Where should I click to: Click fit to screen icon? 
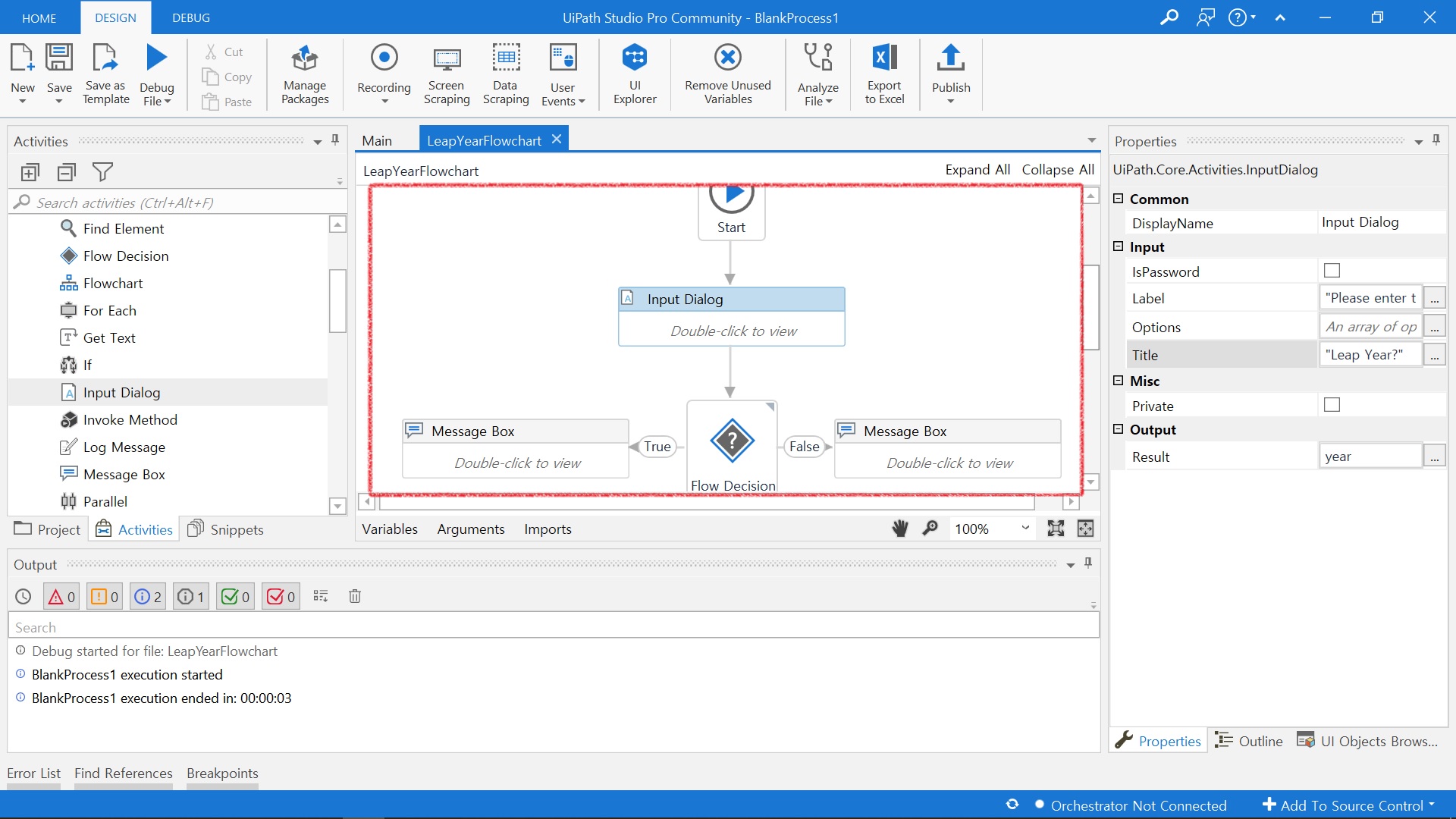(1056, 529)
